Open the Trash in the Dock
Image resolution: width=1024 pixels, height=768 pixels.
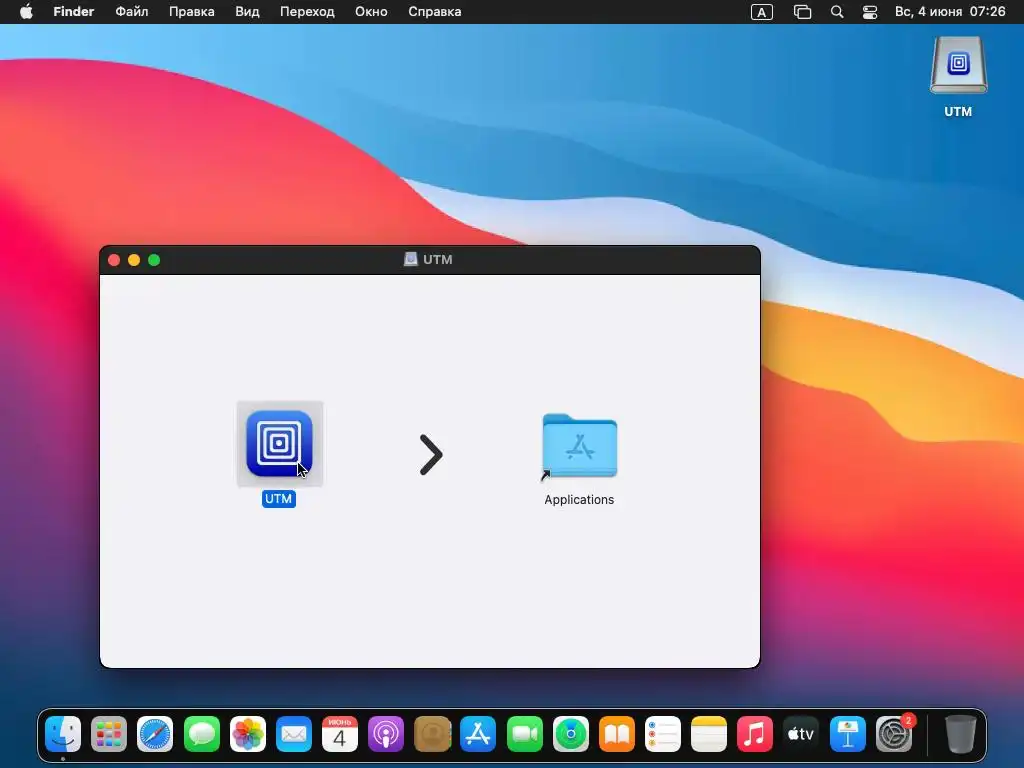tap(961, 734)
